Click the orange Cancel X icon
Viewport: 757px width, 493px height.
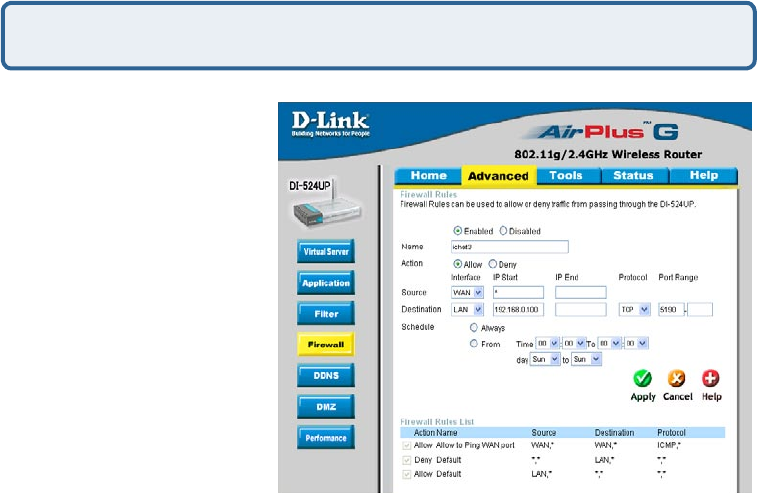676,378
